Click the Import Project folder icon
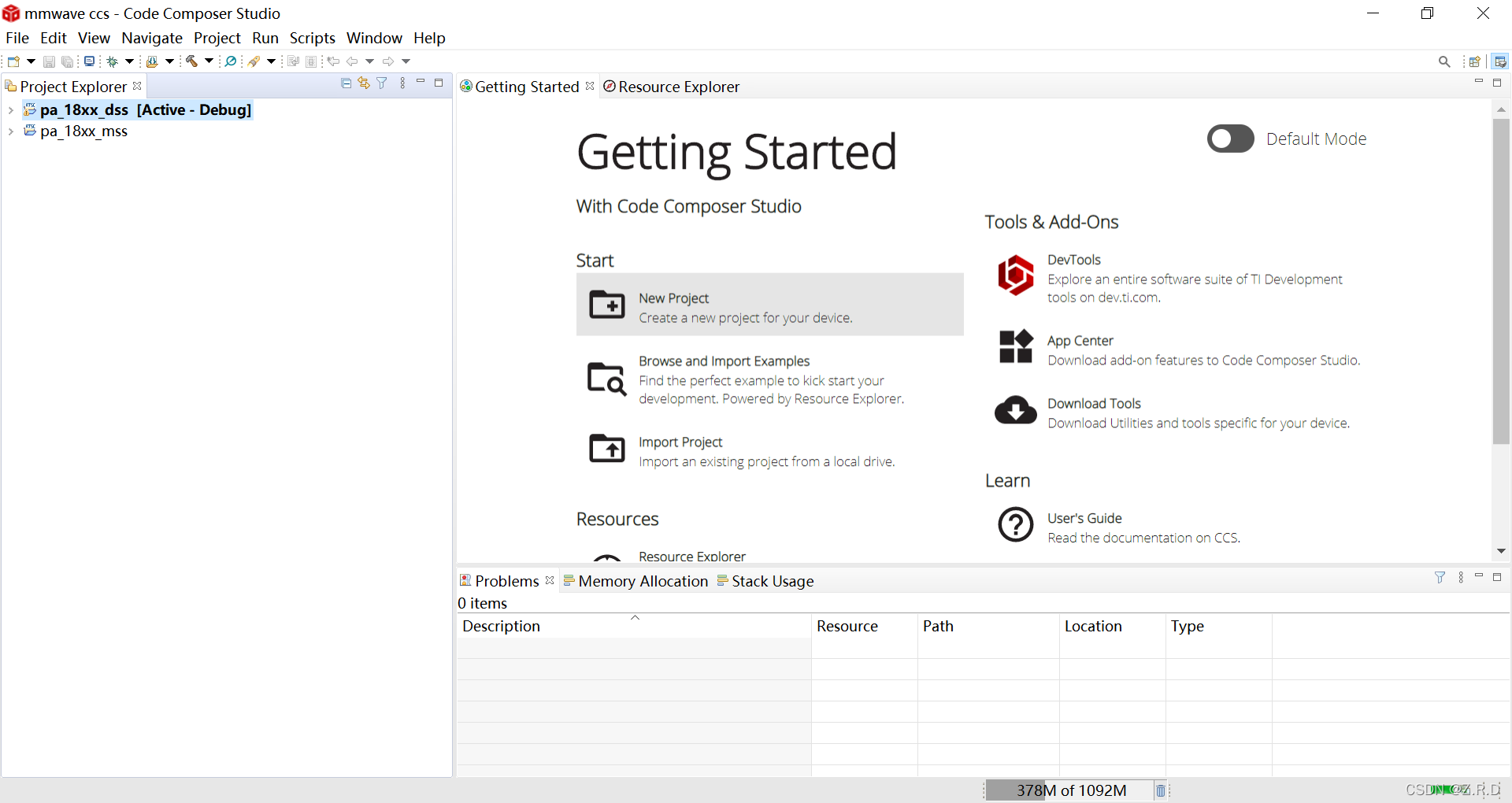 (x=607, y=448)
